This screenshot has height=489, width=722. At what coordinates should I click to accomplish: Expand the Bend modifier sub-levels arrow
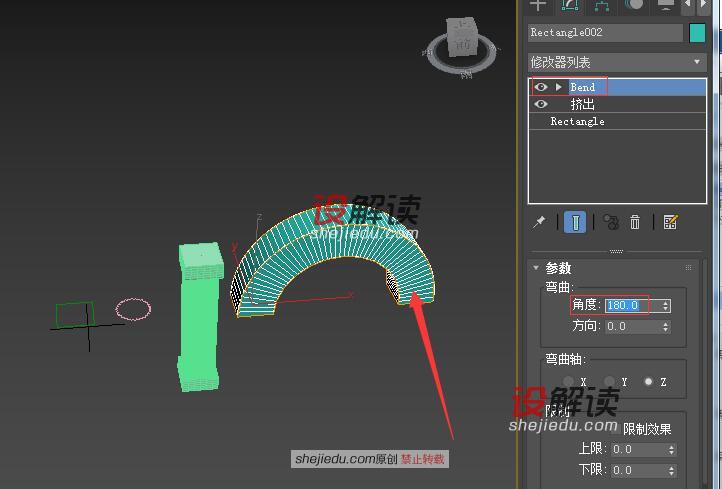click(559, 87)
